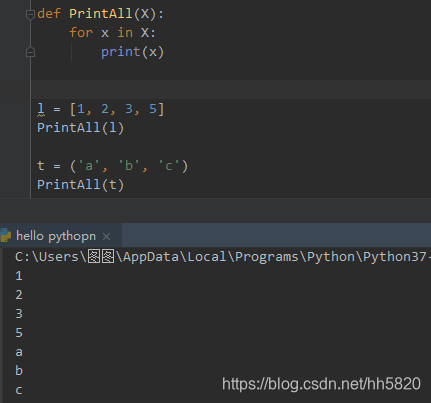The image size is (431, 403).
Task: Close the hello pythopn run tab
Action: pos(107,236)
